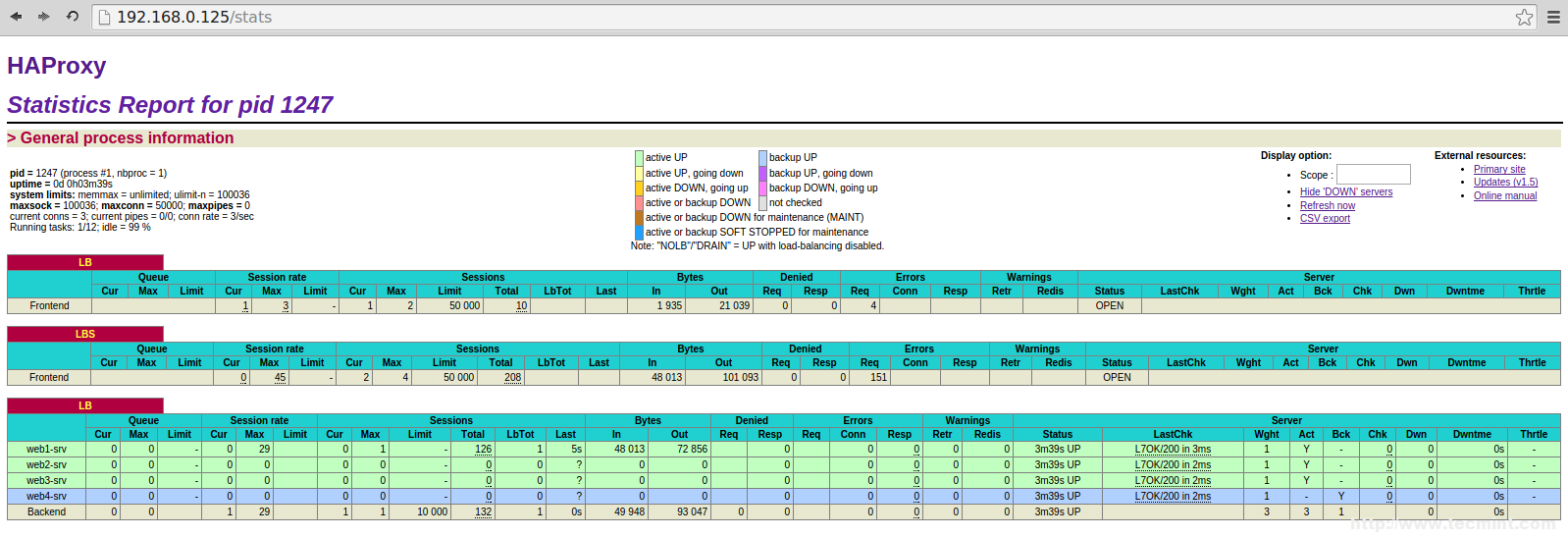Click the first LB frontend section header
Image resolution: width=1568 pixels, height=537 pixels.
click(85, 262)
